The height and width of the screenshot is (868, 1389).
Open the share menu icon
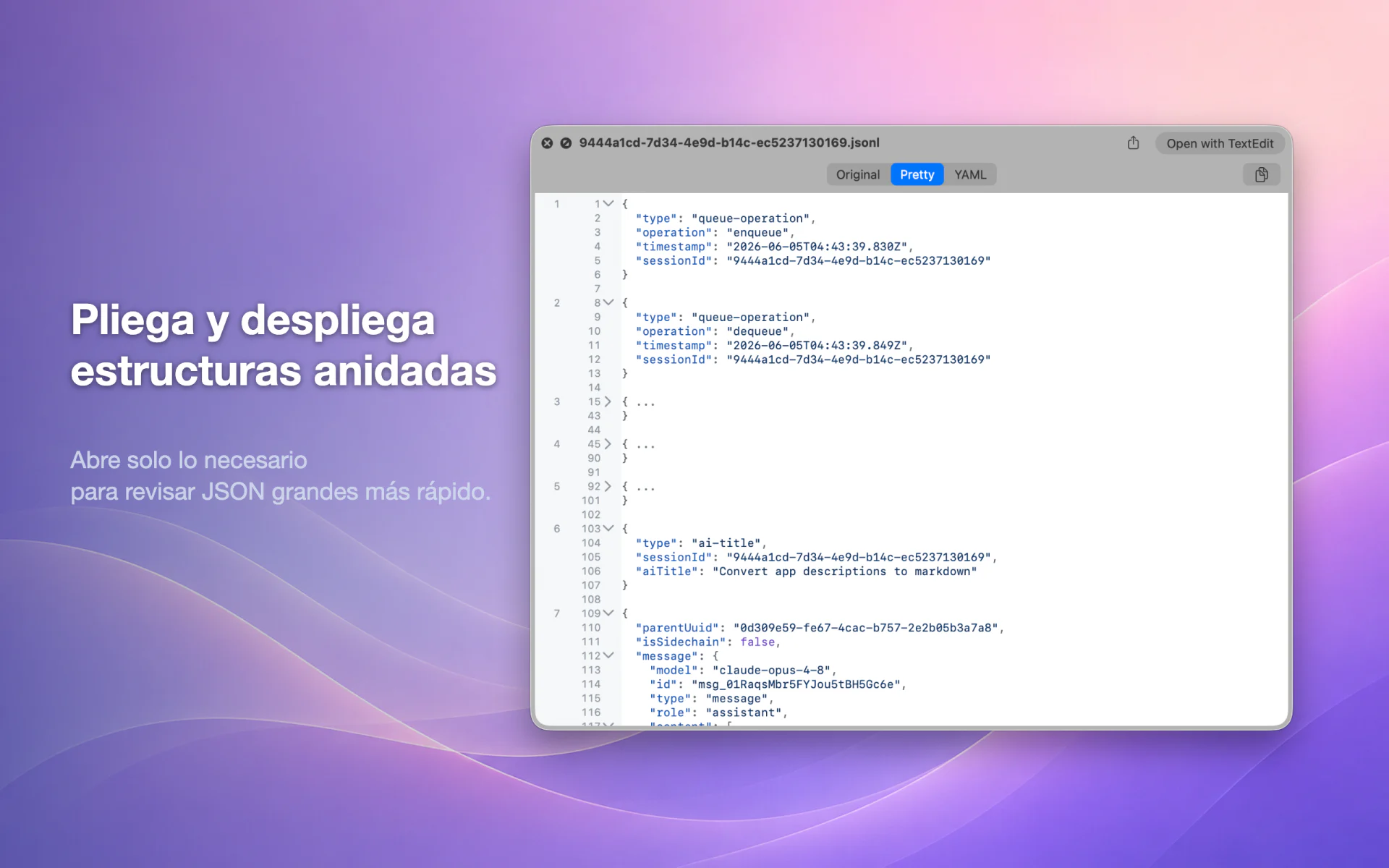coord(1133,143)
